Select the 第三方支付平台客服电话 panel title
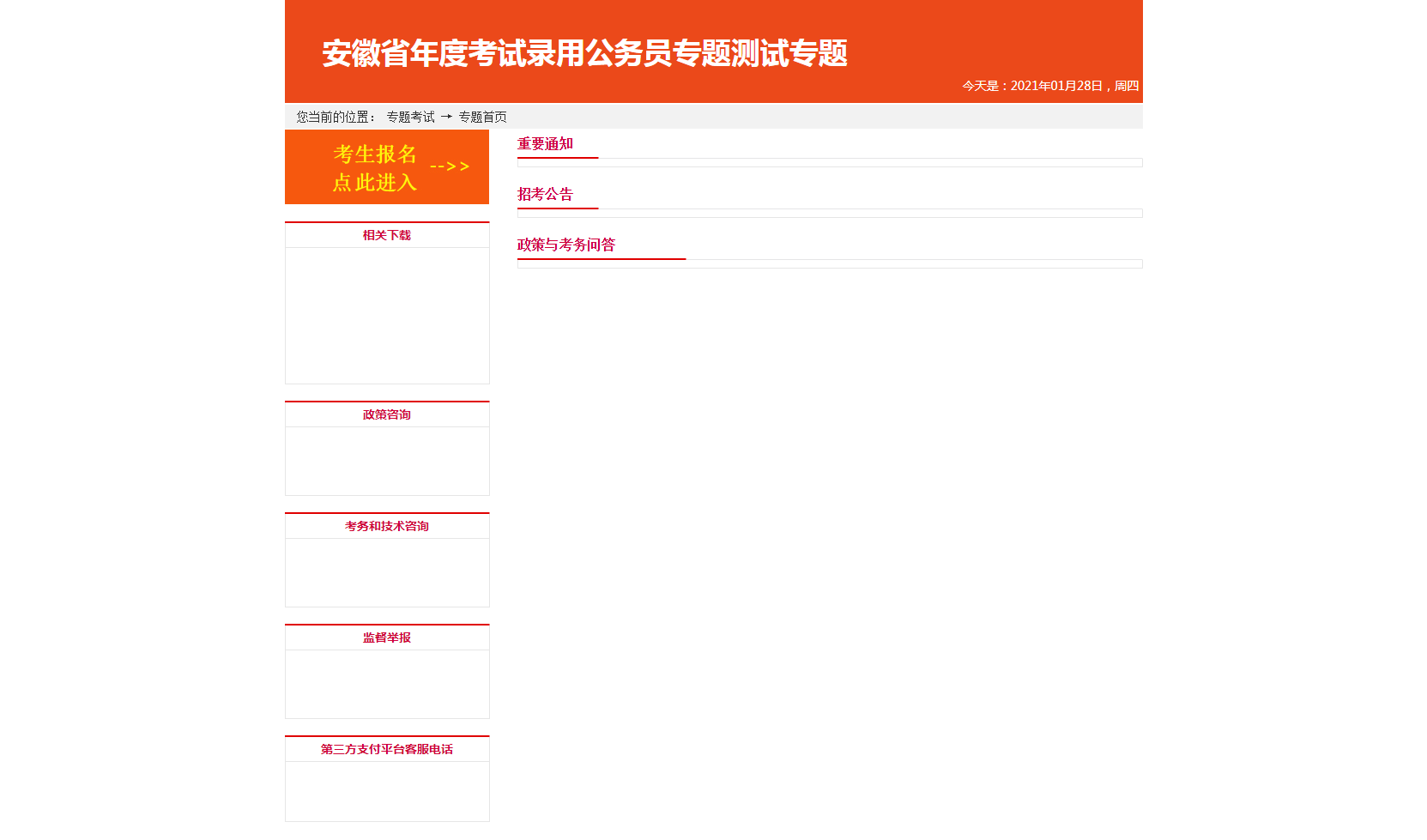Image resolution: width=1427 pixels, height=840 pixels. point(387,749)
